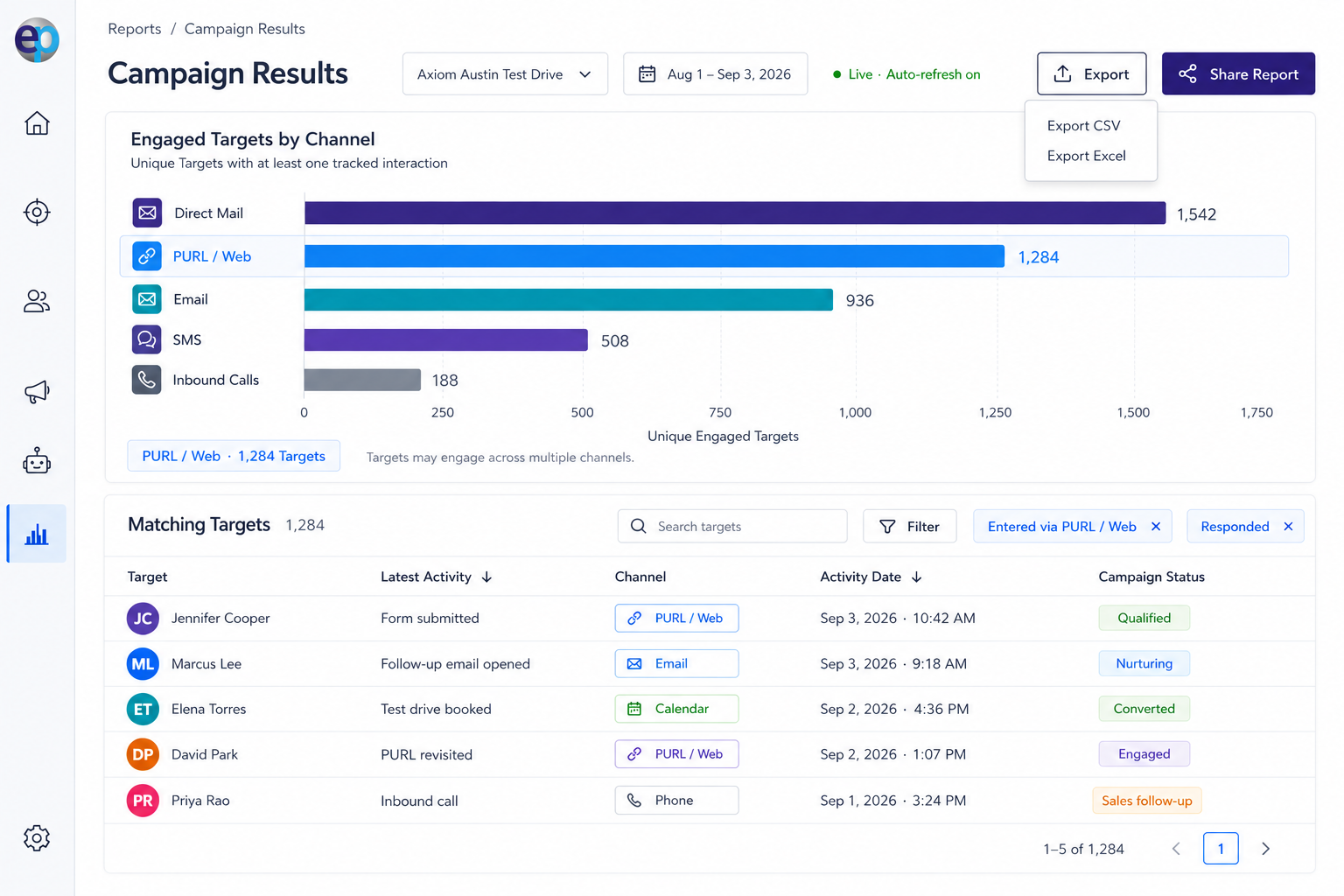Open the Reports bar chart sidebar icon
This screenshot has height=896, width=1344.
coord(37,534)
